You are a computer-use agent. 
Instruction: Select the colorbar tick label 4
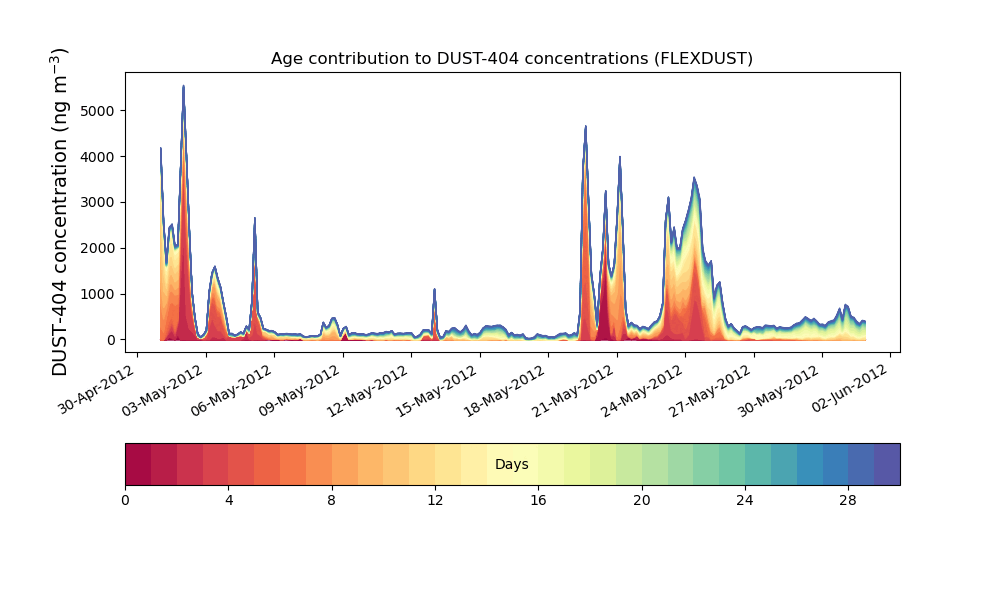[229, 501]
